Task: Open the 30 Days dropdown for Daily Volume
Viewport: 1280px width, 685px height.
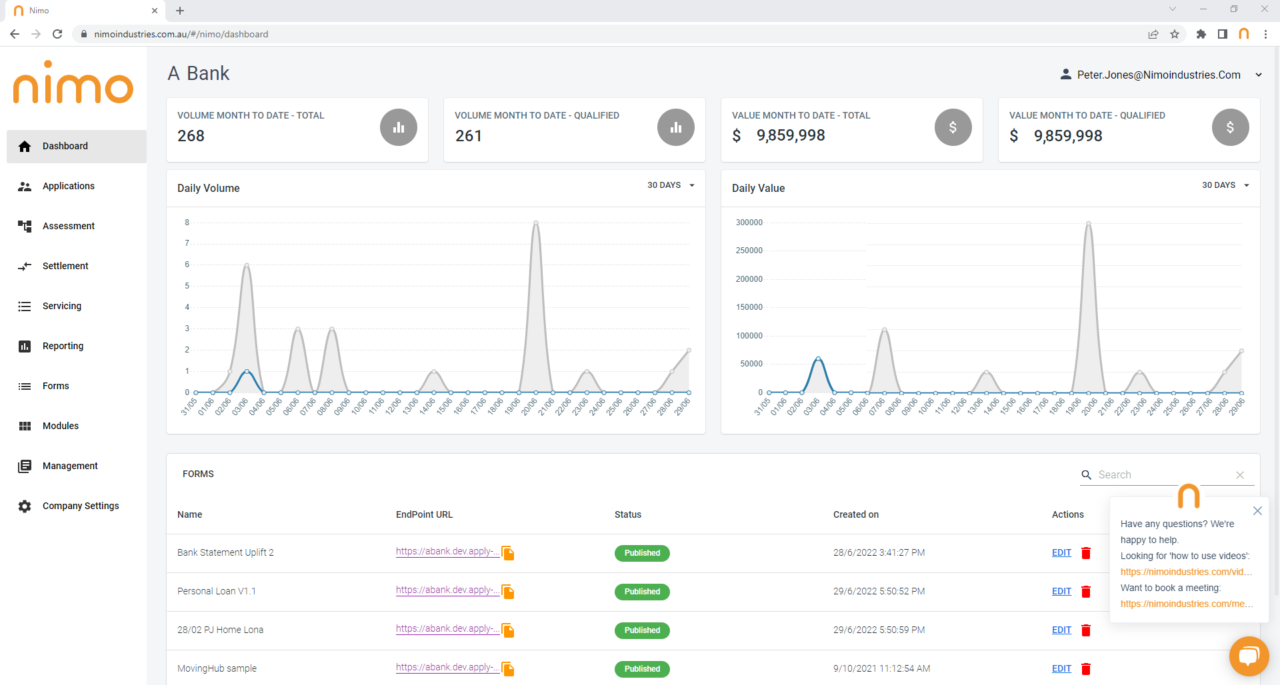Action: coord(666,185)
